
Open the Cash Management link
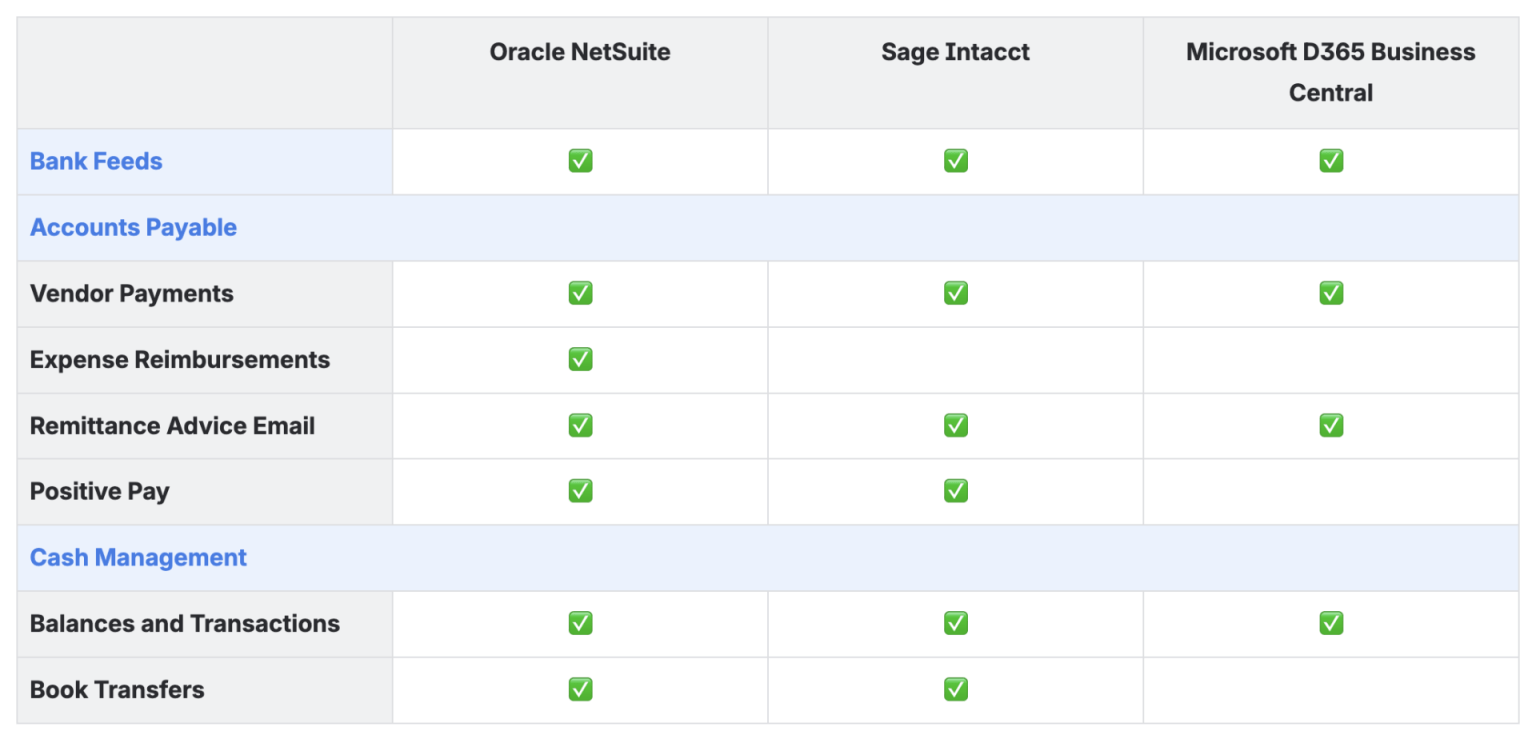(138, 557)
